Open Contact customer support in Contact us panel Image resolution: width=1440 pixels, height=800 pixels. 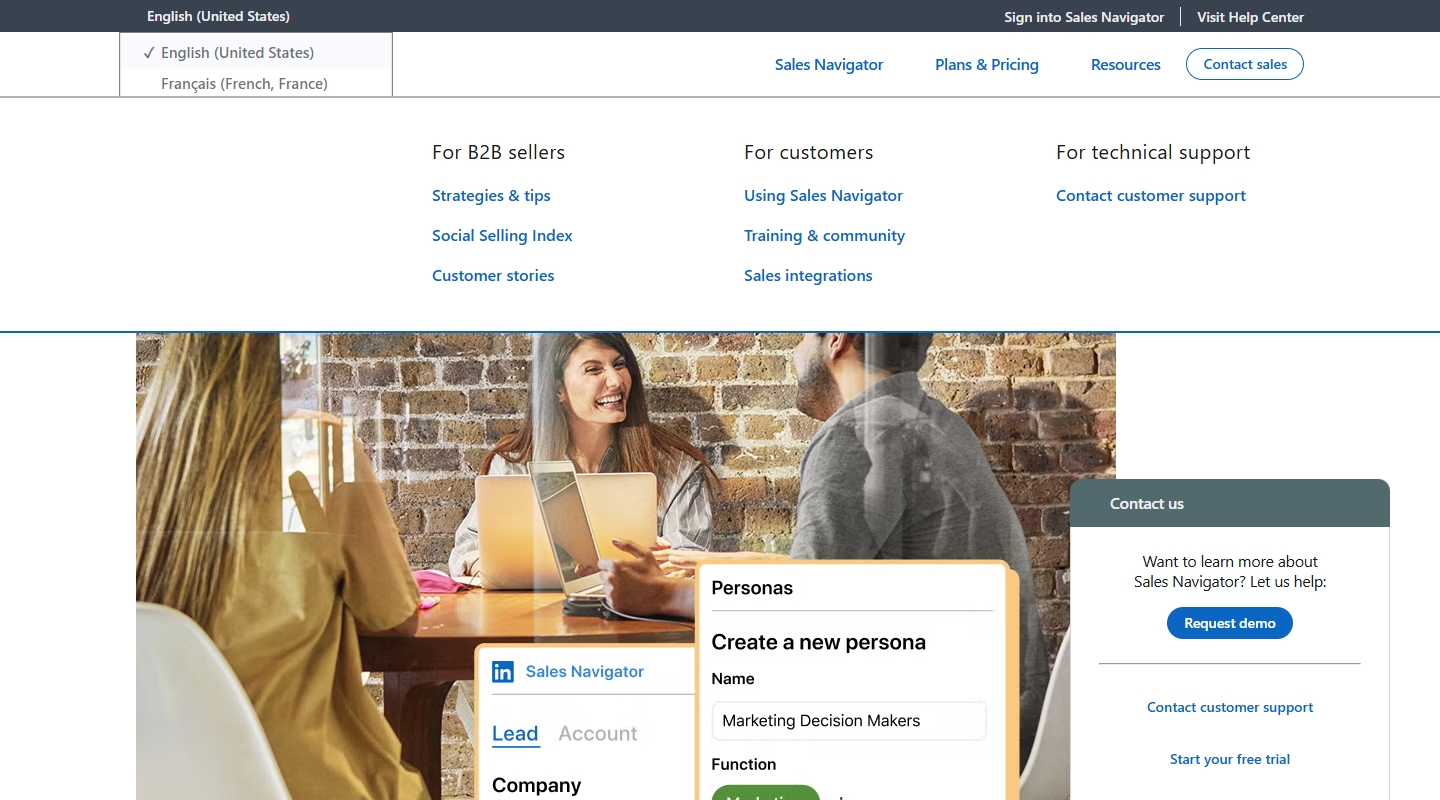(x=1230, y=707)
